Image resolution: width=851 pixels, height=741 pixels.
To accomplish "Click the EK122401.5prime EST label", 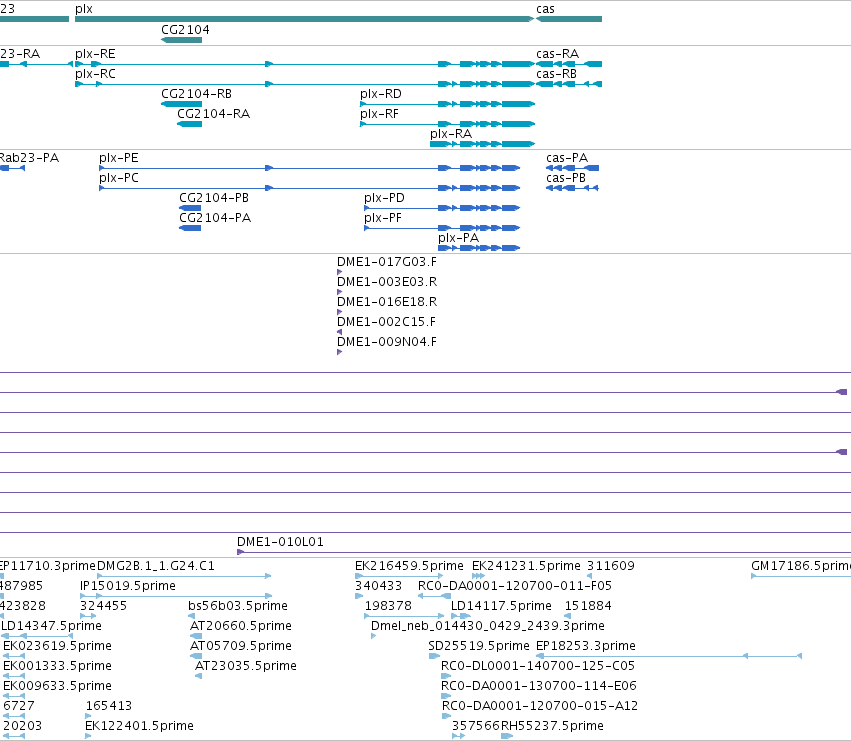I will coord(139,726).
